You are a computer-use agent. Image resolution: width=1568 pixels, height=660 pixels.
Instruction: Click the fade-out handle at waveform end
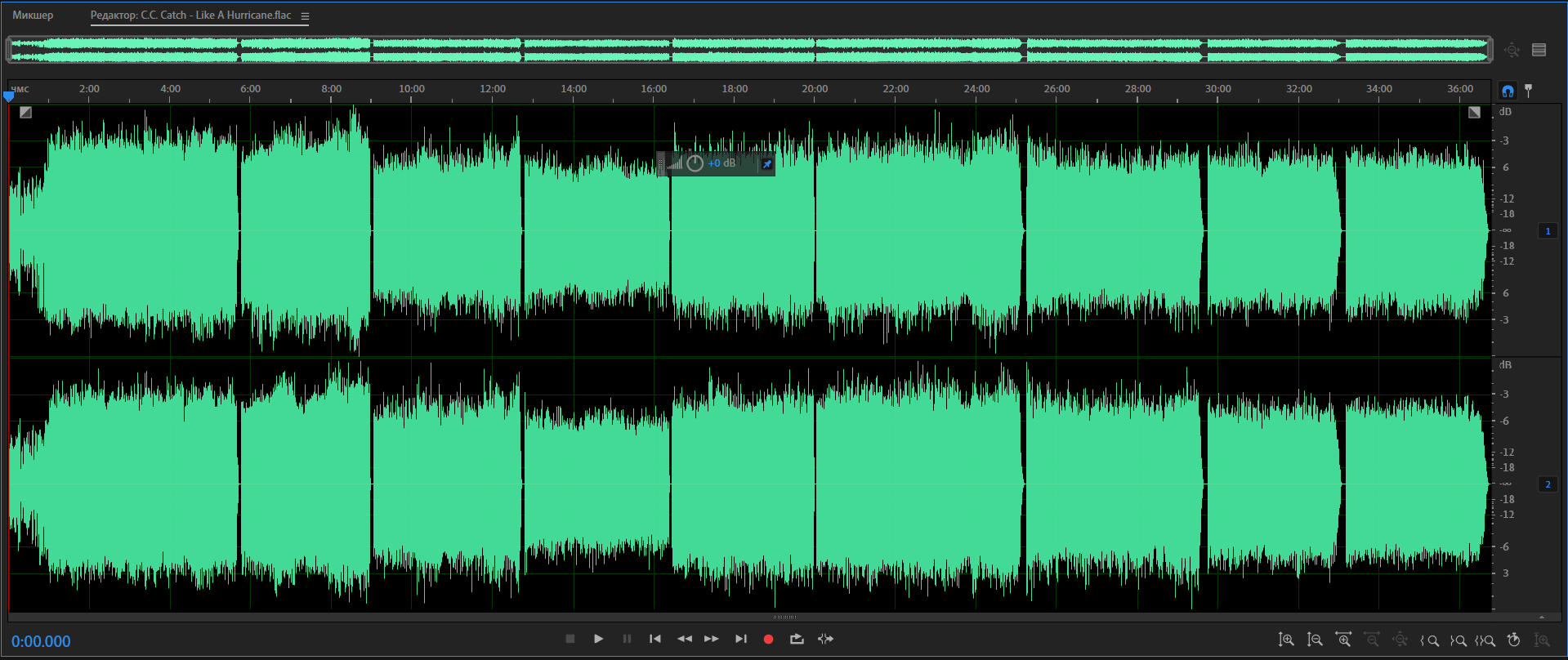pyautogui.click(x=1474, y=112)
